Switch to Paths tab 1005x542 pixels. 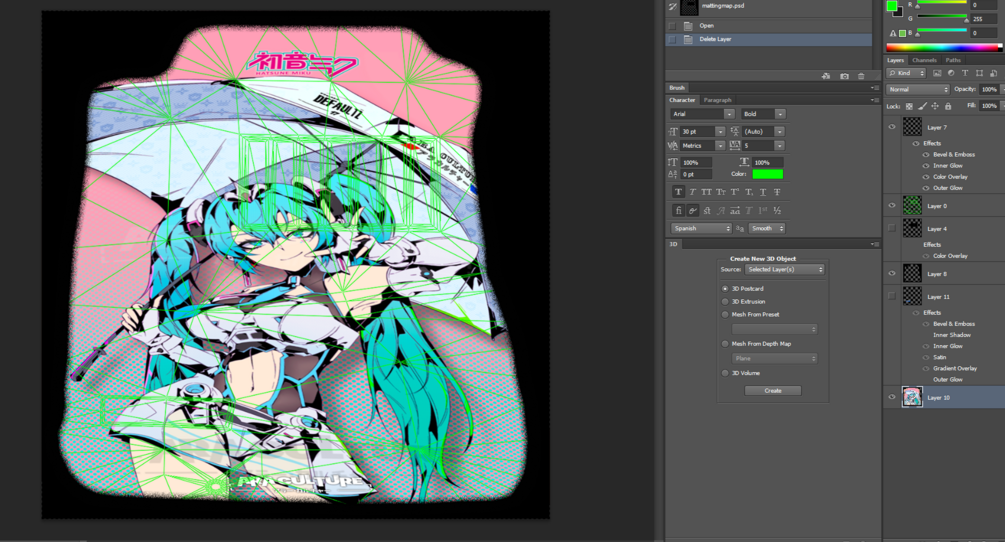(x=953, y=60)
